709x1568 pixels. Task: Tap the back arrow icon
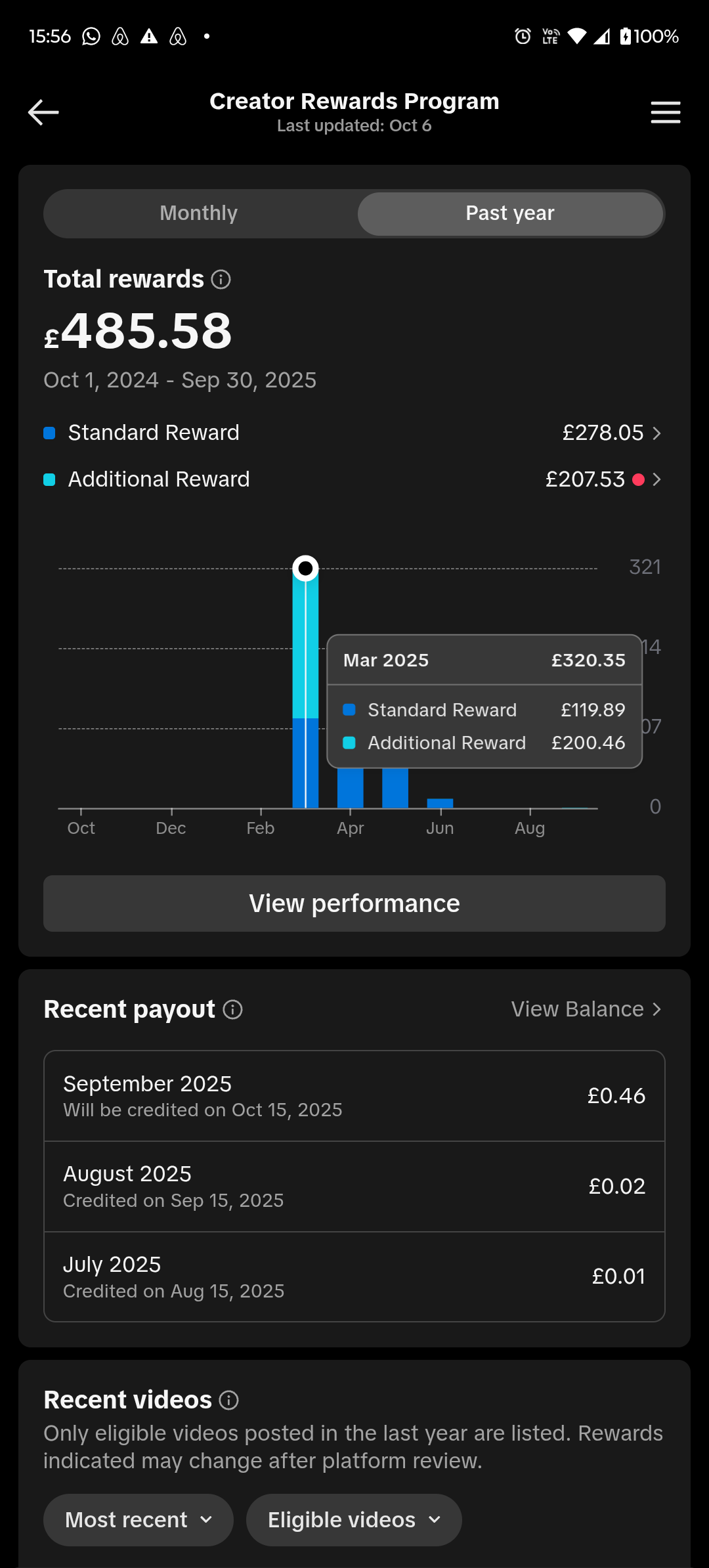43,112
